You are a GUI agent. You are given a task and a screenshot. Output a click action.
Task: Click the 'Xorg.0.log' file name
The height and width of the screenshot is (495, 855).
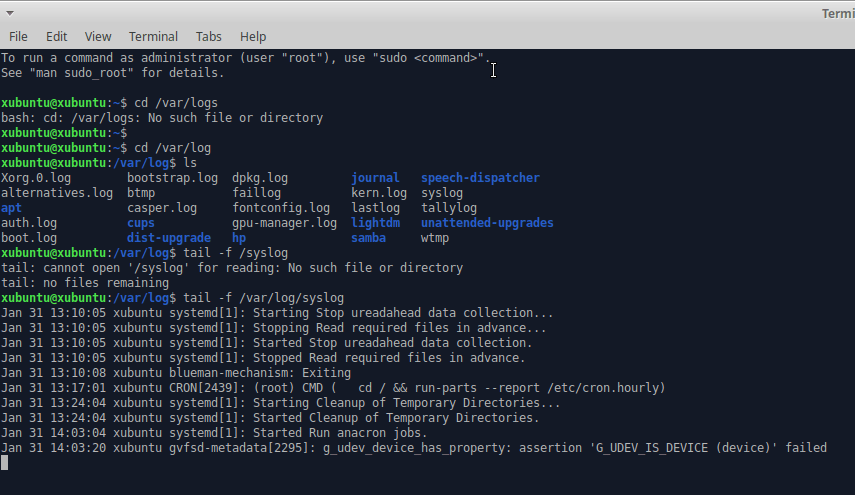[x=36, y=178]
